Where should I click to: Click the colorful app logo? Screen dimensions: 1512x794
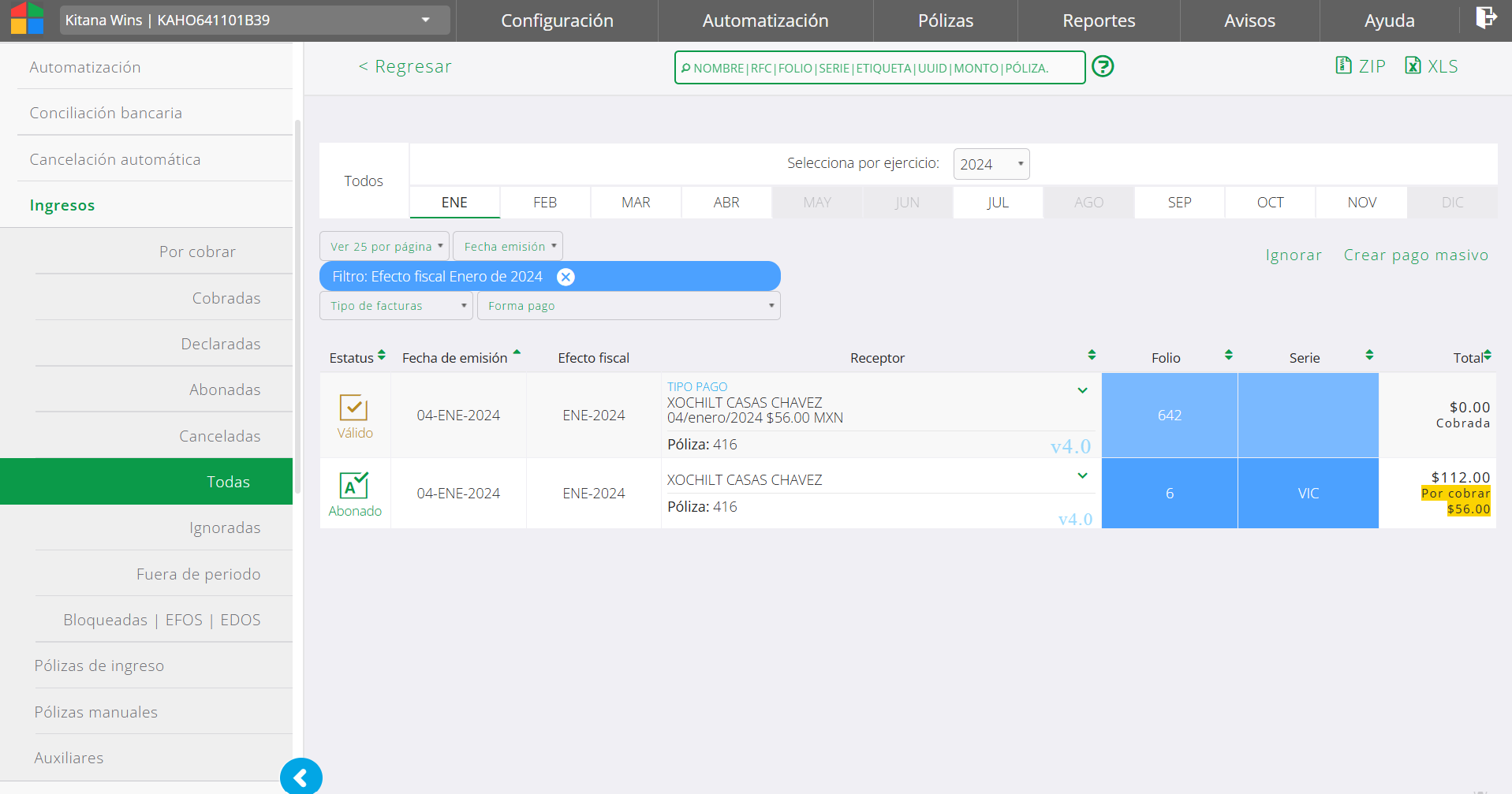coord(27,18)
